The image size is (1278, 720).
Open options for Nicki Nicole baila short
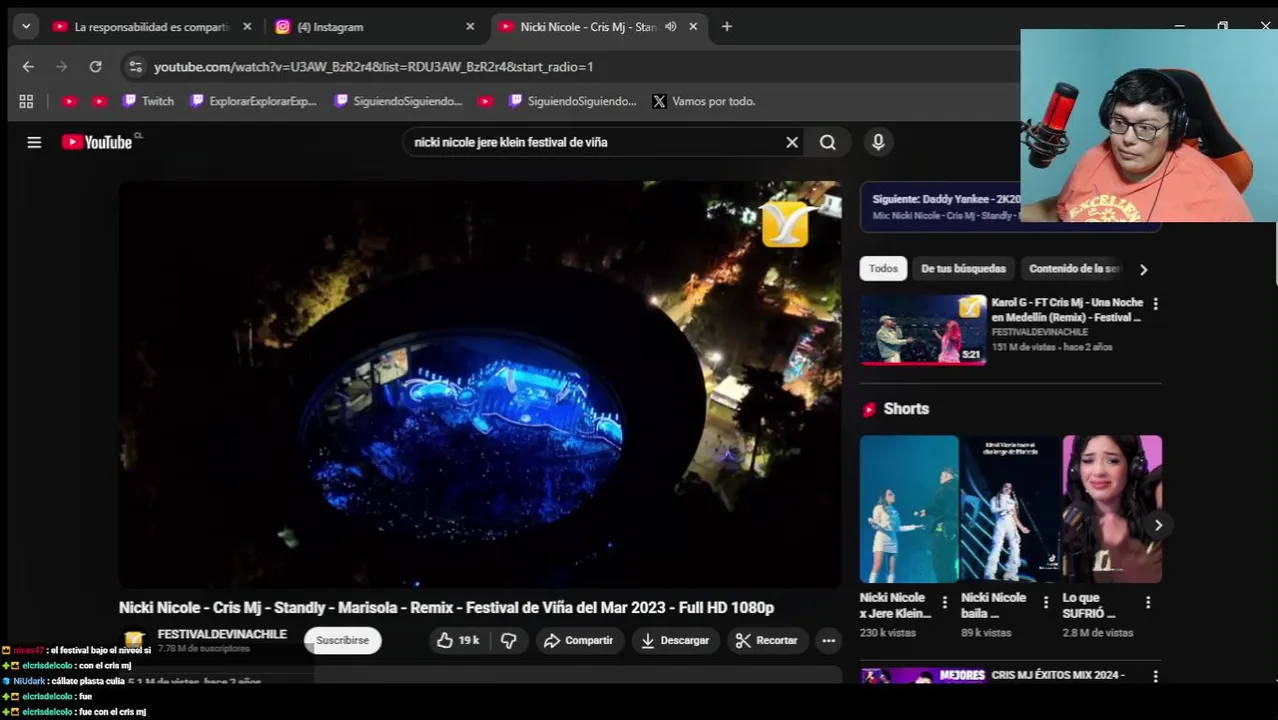point(1046,602)
